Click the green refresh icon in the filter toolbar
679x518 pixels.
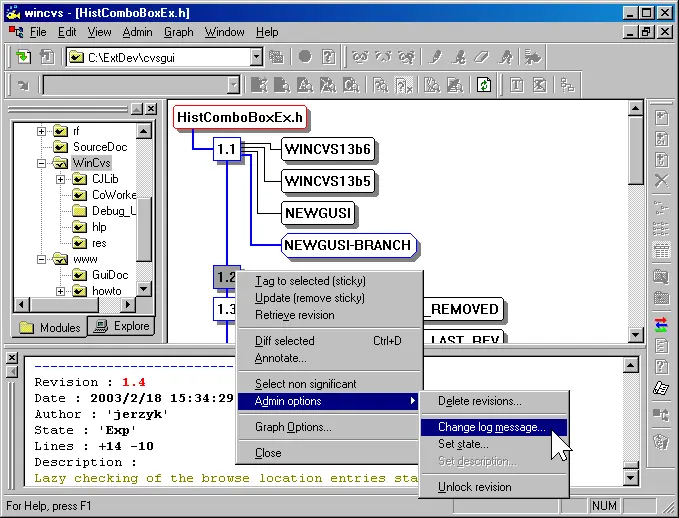[484, 84]
